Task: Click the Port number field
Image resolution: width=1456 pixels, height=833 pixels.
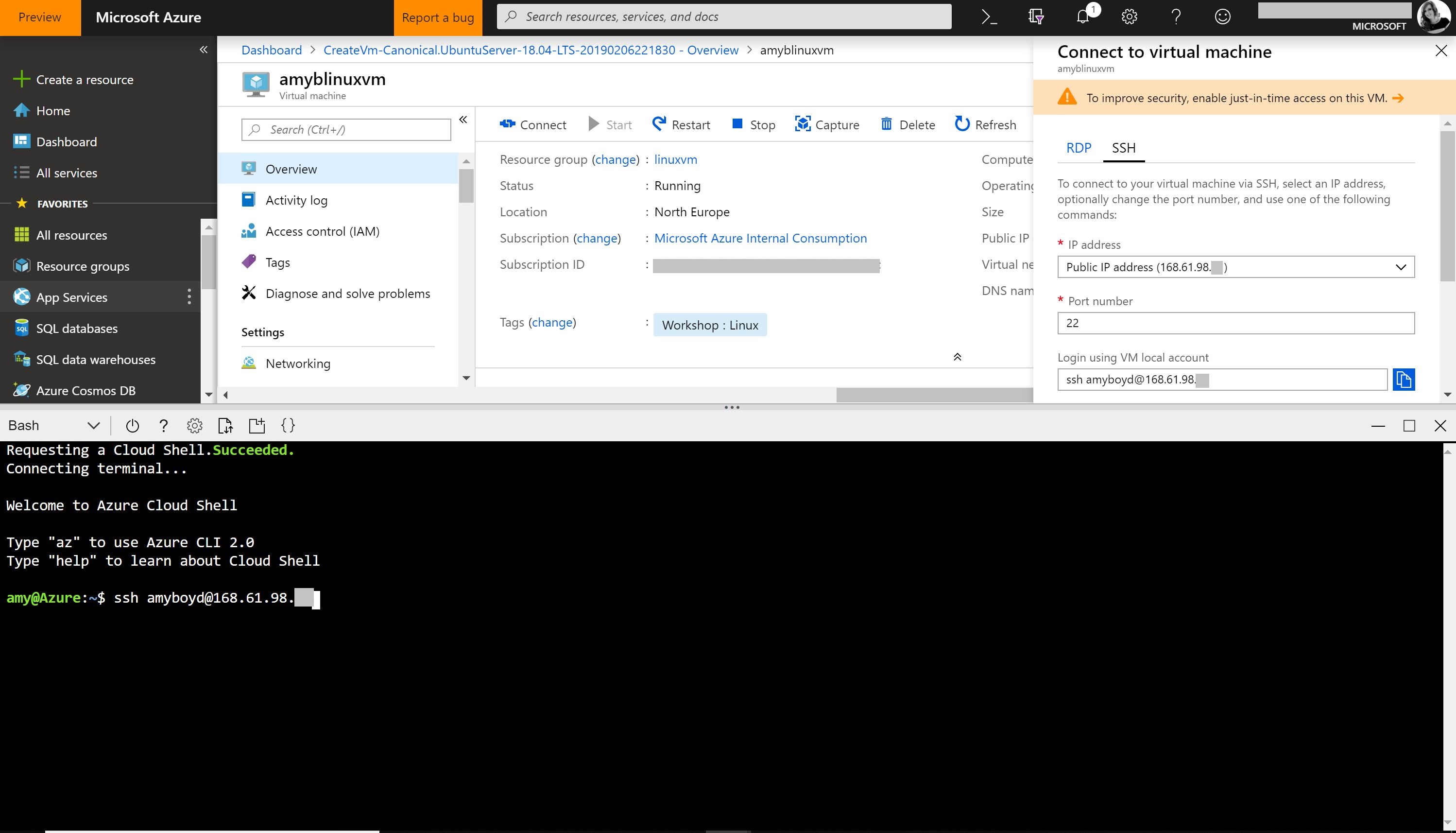Action: [x=1236, y=323]
